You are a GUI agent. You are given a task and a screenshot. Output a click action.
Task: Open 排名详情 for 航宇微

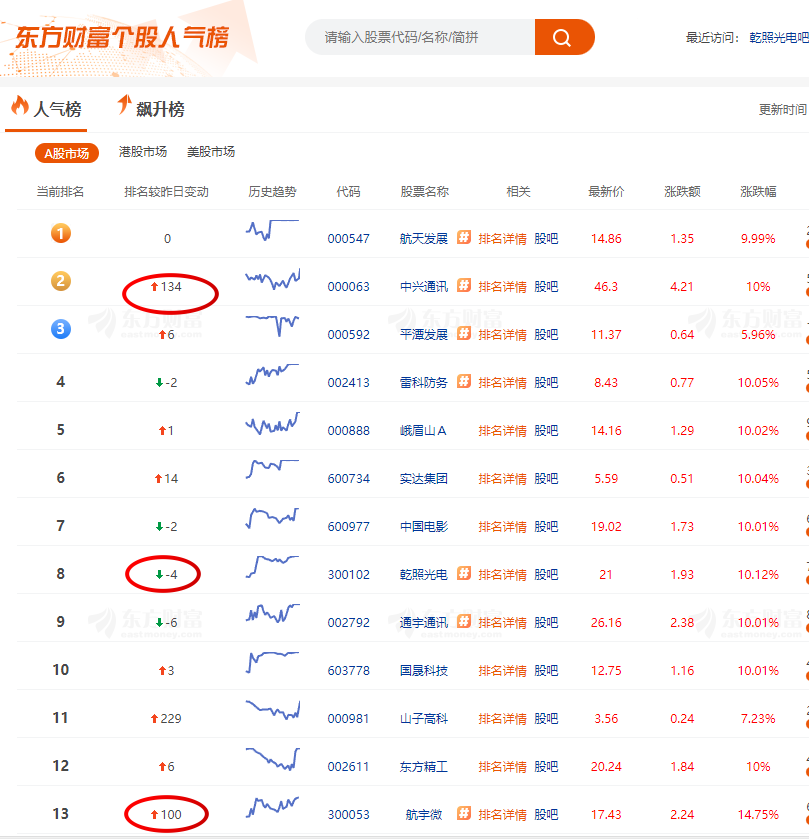point(502,814)
